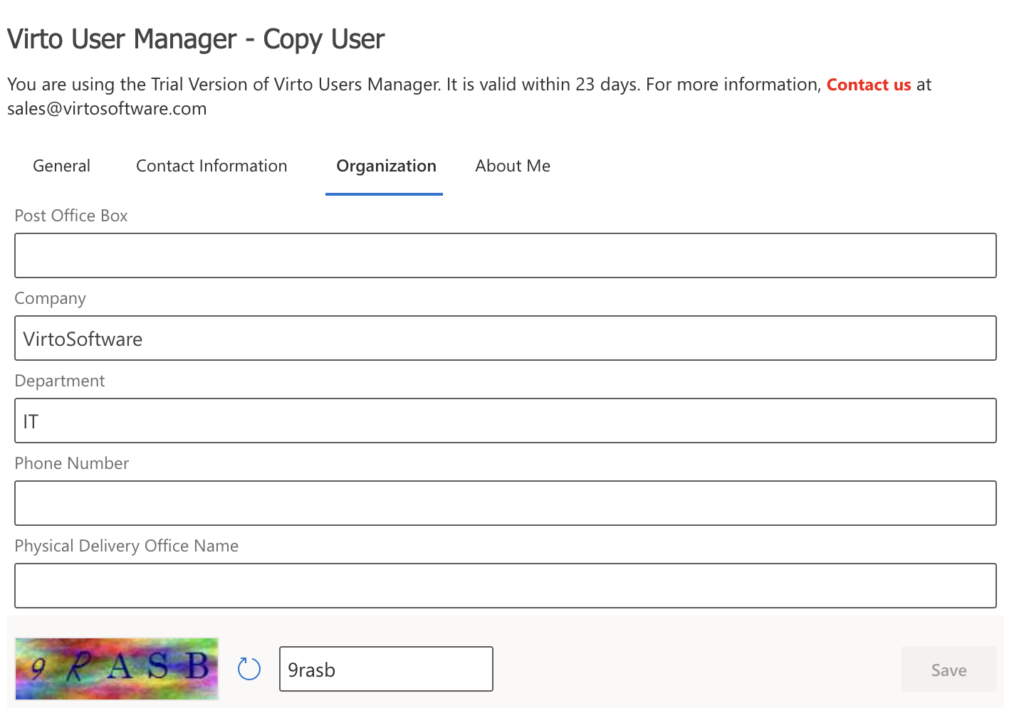Click the trial version notice text
The image size is (1024, 723).
tap(400, 84)
